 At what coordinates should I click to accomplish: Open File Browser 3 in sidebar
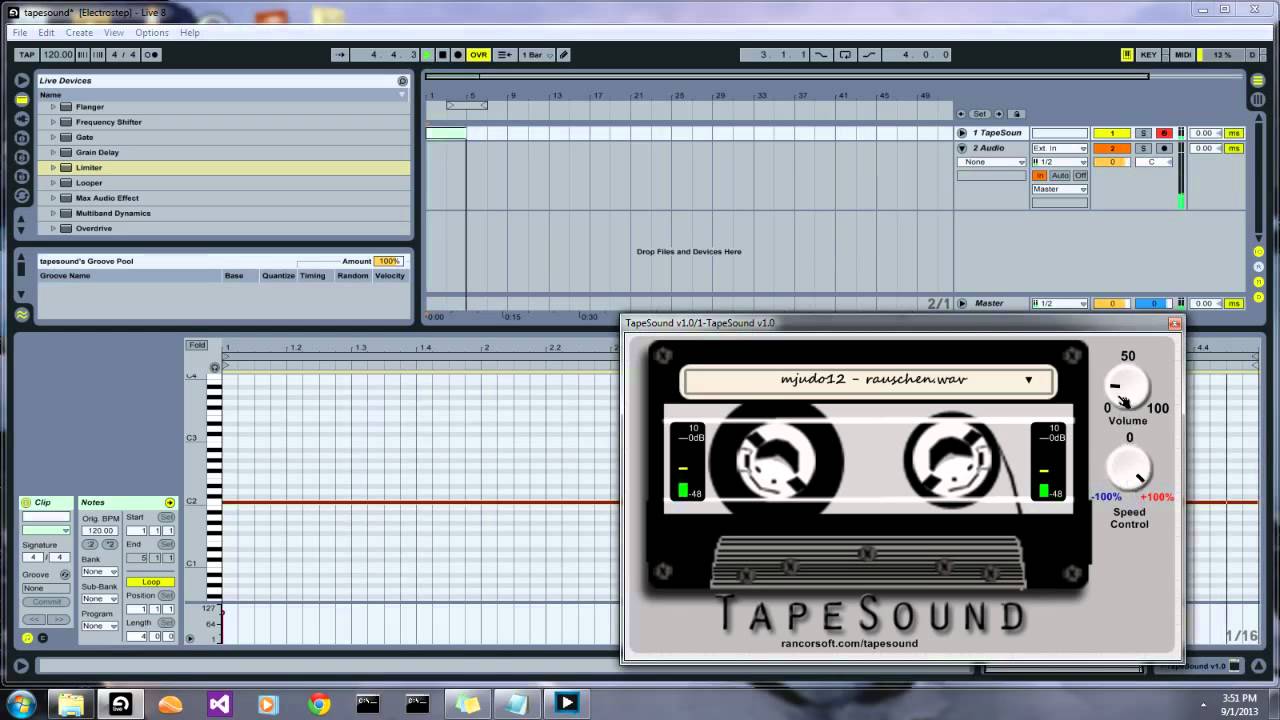[x=21, y=175]
